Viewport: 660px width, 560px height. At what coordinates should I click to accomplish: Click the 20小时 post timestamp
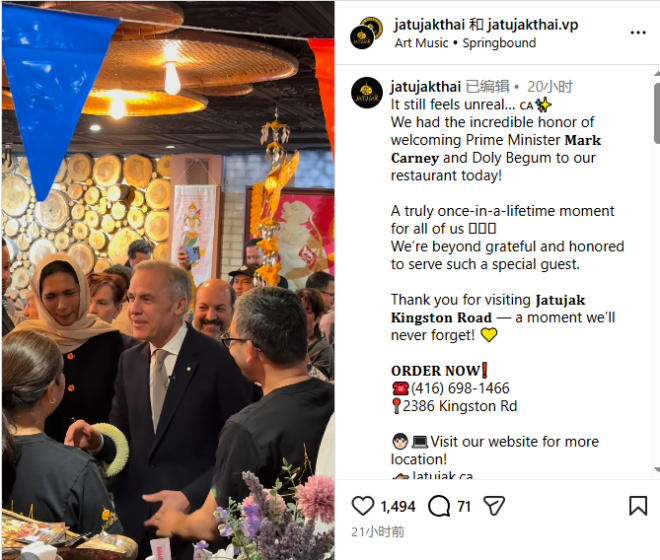550,87
